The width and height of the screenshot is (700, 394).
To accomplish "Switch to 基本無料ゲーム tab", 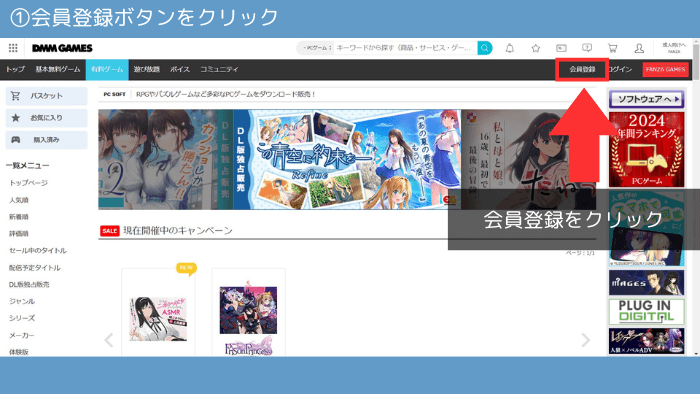I will (x=58, y=69).
